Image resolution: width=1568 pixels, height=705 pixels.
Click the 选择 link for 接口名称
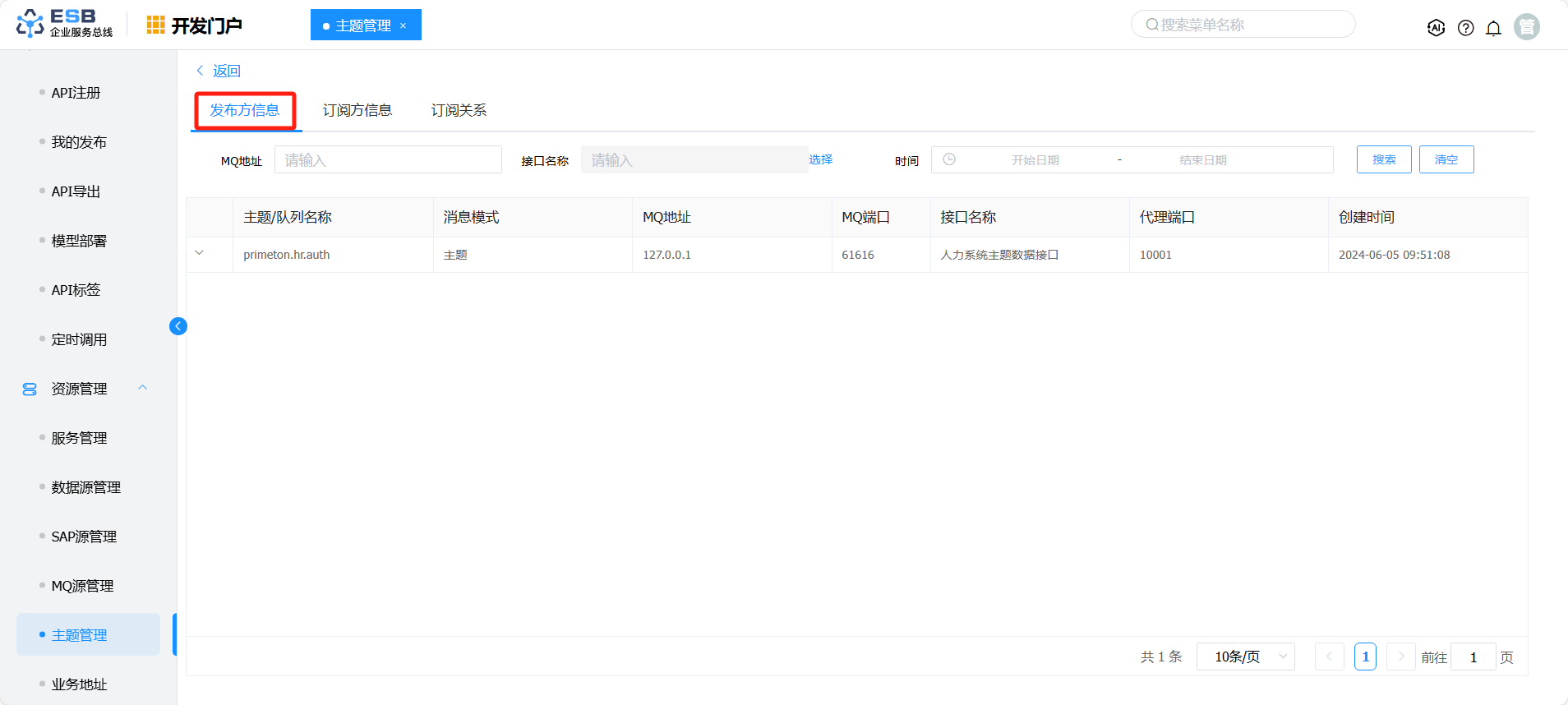[820, 159]
